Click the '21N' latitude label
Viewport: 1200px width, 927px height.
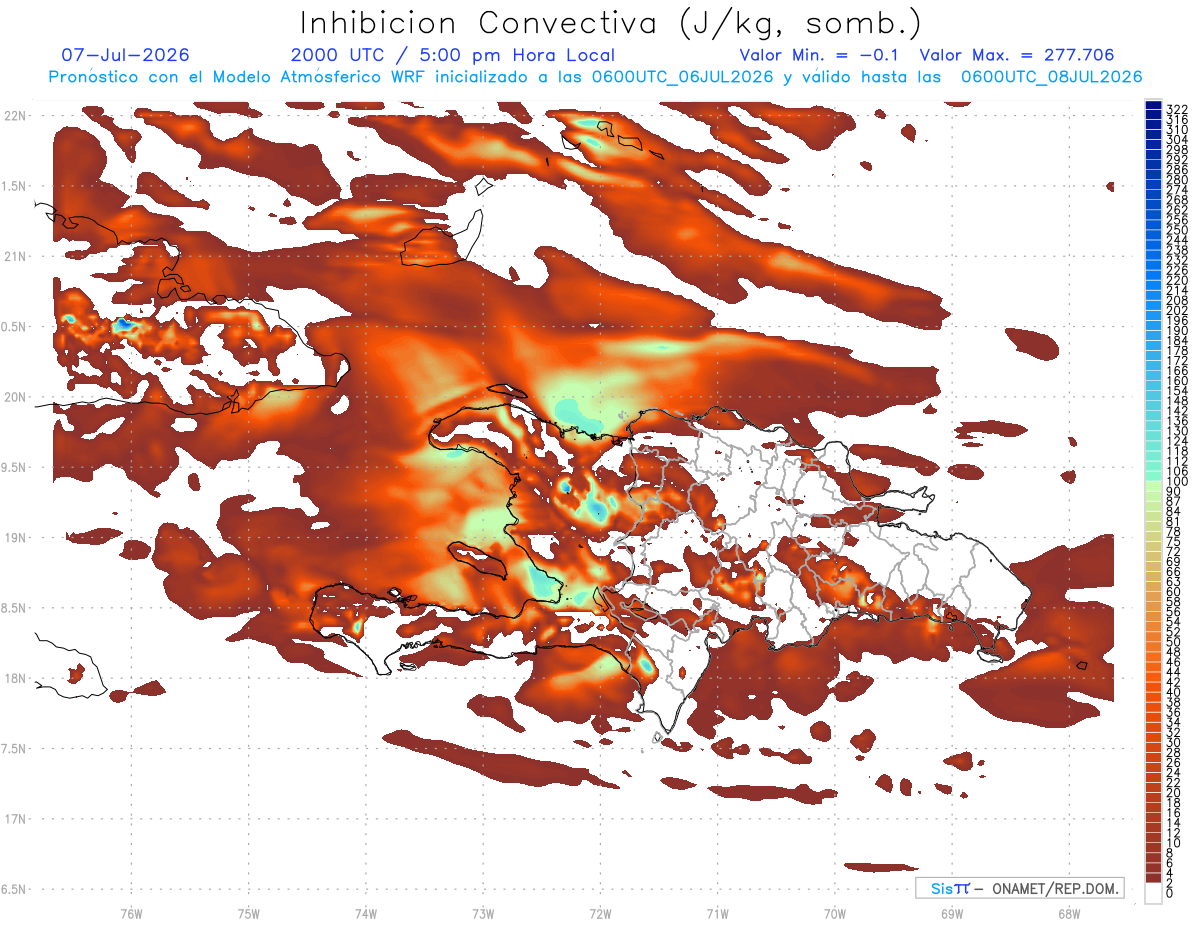14,256
